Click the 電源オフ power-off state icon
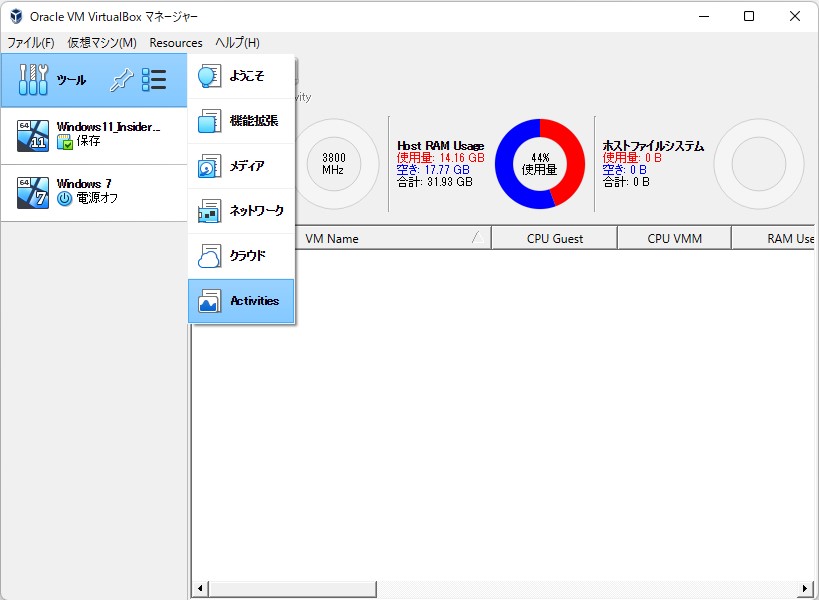Viewport: 819px width, 600px height. (x=64, y=198)
